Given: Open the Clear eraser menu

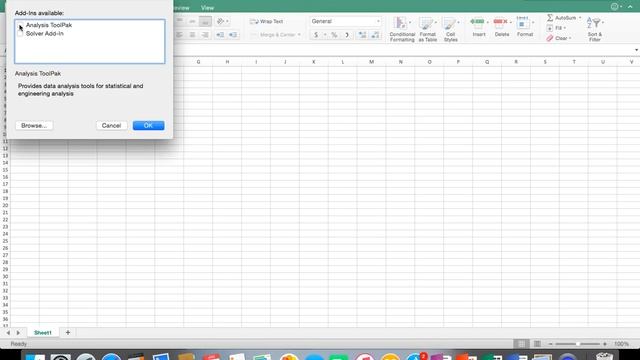Looking at the screenshot, I should (x=558, y=38).
